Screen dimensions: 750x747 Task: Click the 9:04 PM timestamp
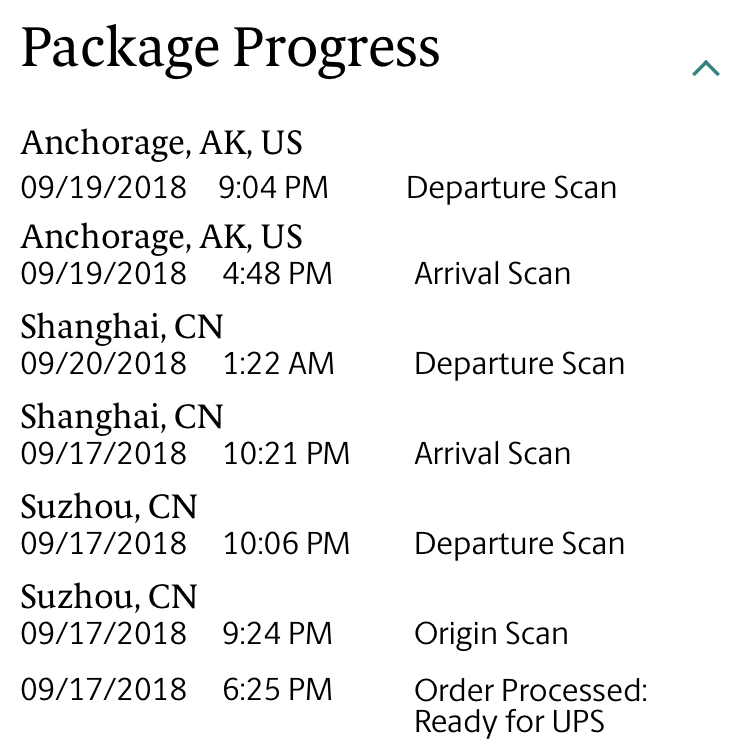pos(273,188)
